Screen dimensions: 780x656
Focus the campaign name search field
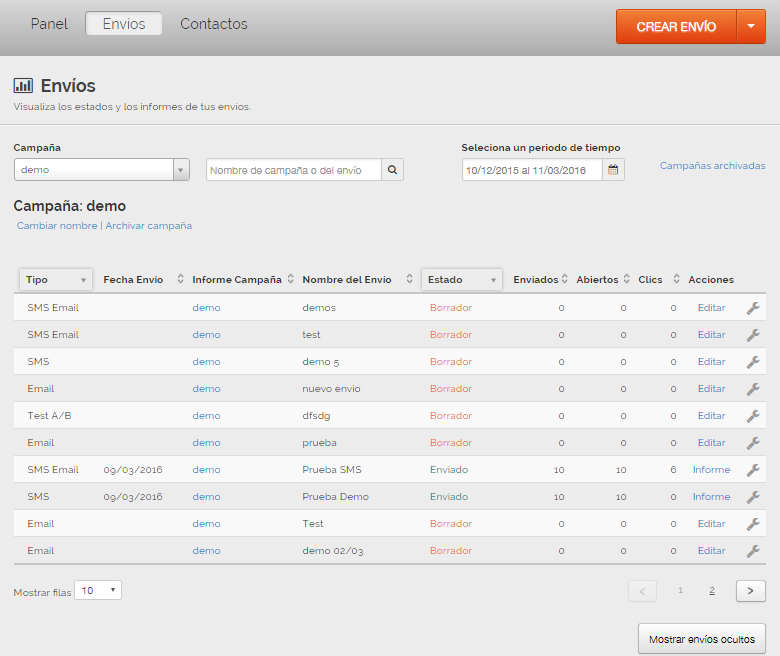coord(294,170)
